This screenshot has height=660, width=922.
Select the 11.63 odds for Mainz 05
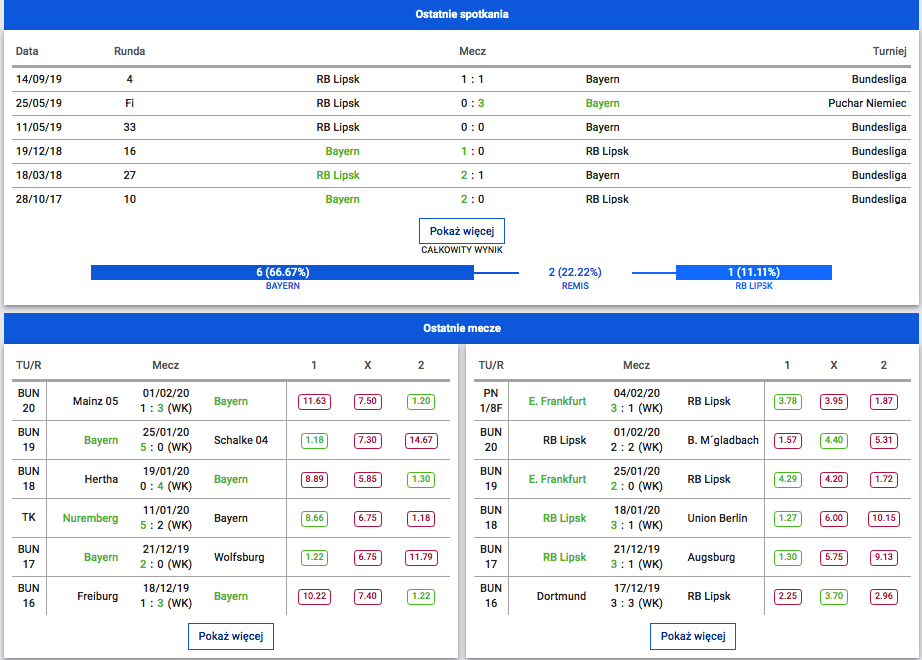tap(314, 401)
